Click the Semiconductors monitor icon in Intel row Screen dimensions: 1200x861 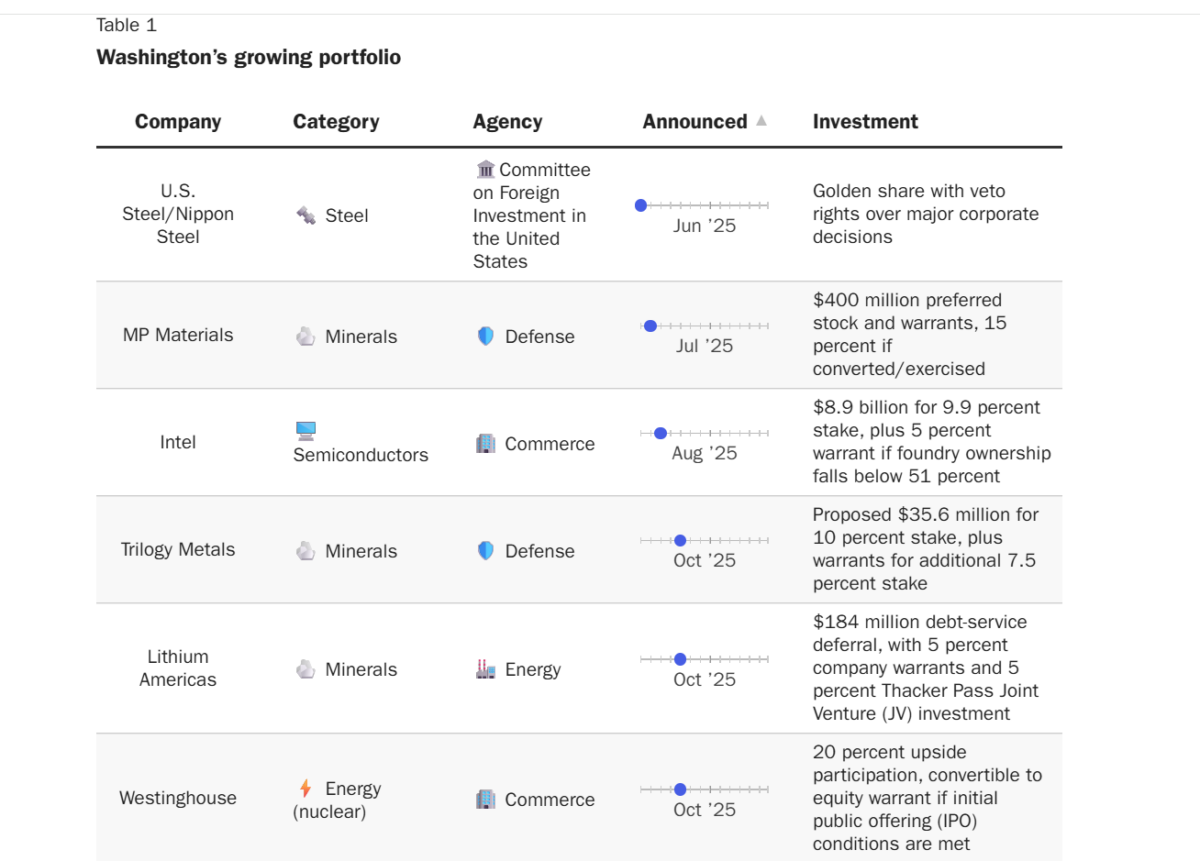[x=306, y=431]
